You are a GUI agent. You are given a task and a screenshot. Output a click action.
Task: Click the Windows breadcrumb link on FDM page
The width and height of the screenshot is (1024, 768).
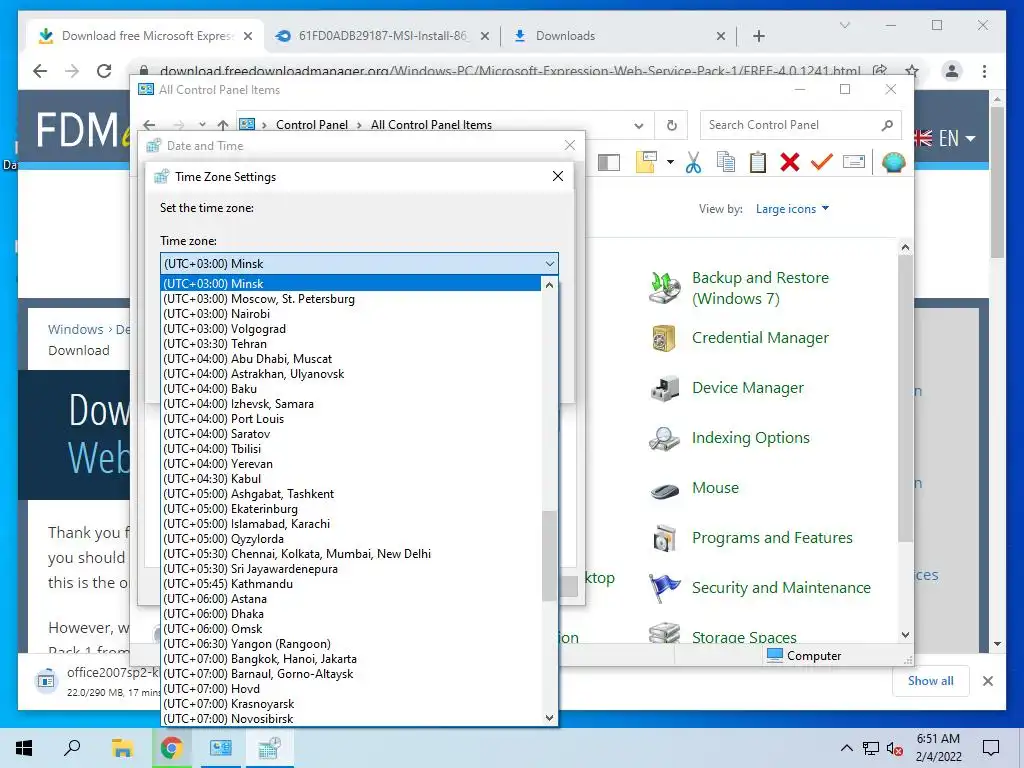pos(76,329)
